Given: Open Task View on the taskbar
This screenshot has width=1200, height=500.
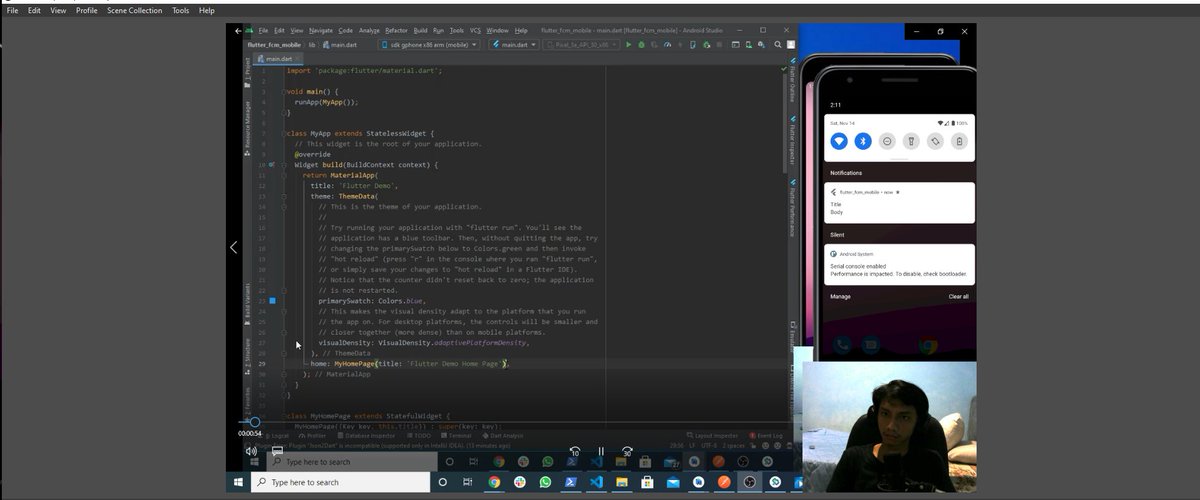Looking at the screenshot, I should pyautogui.click(x=467, y=482).
